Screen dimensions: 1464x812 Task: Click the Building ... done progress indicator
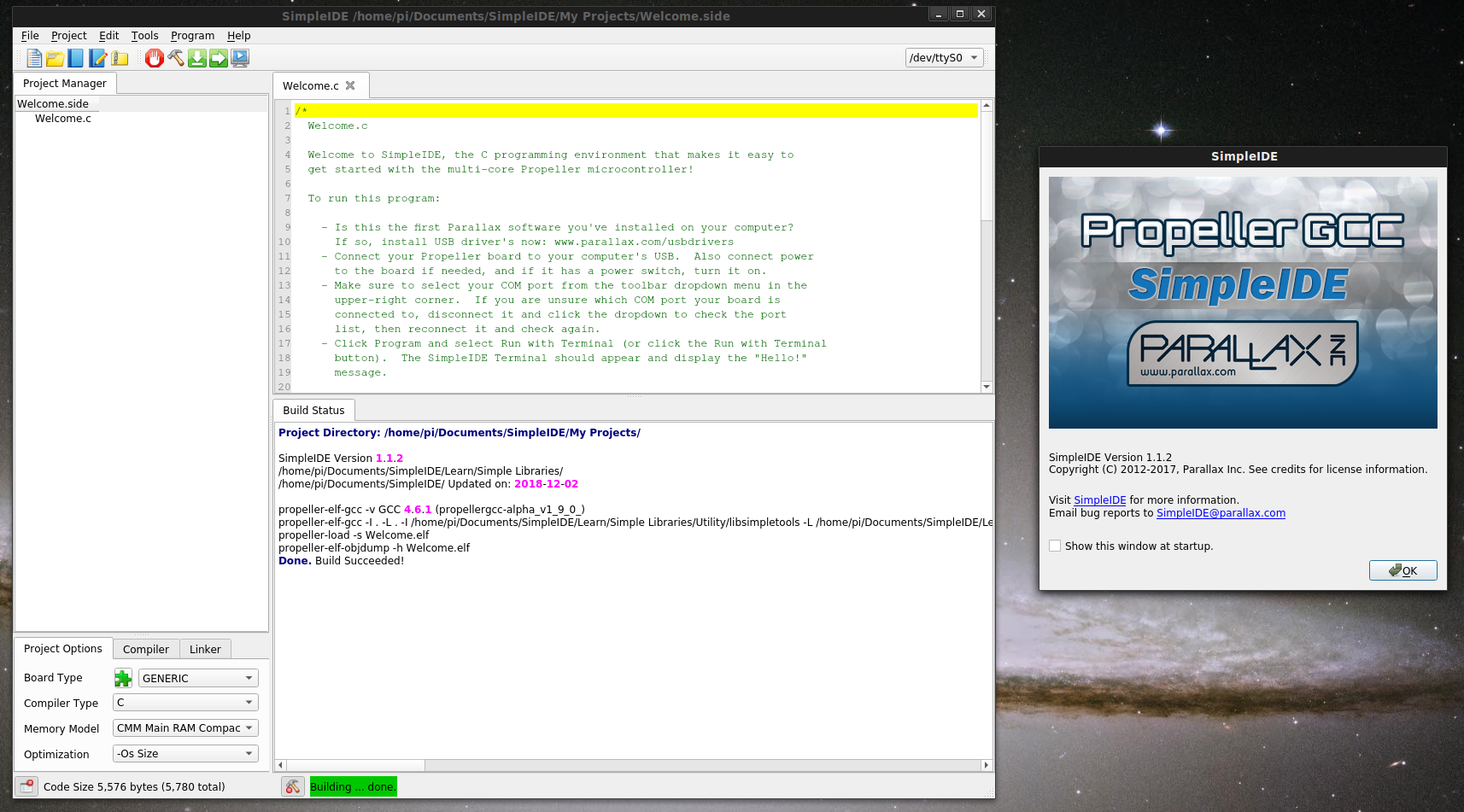pyautogui.click(x=353, y=786)
